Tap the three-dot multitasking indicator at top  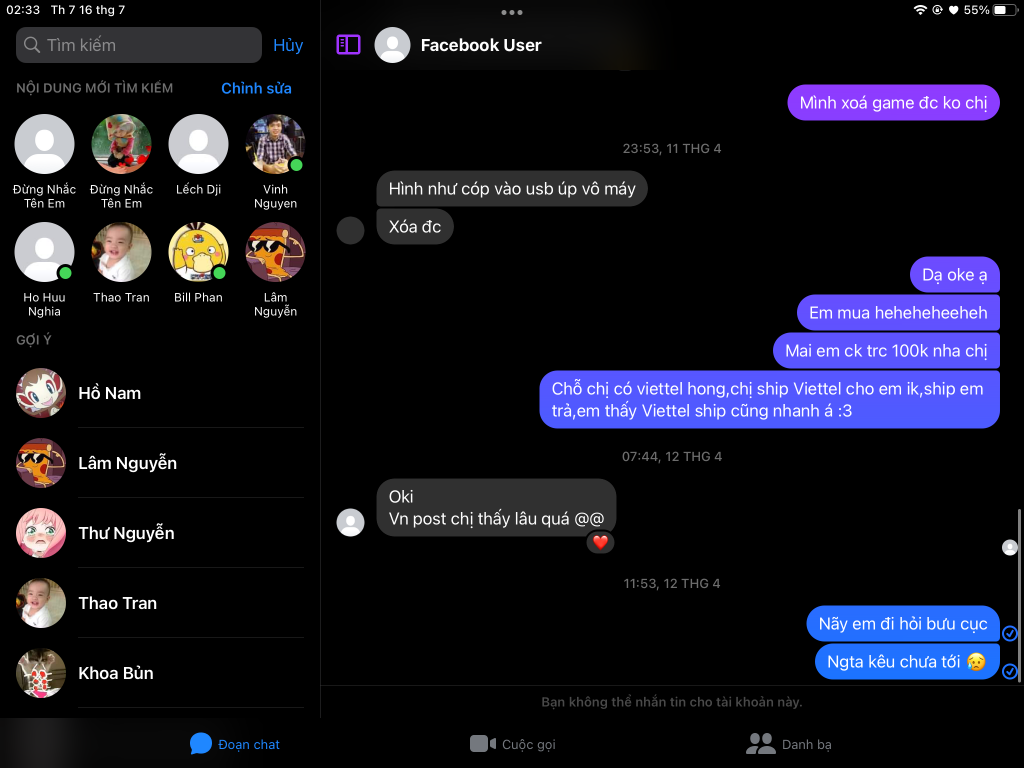pyautogui.click(x=511, y=12)
